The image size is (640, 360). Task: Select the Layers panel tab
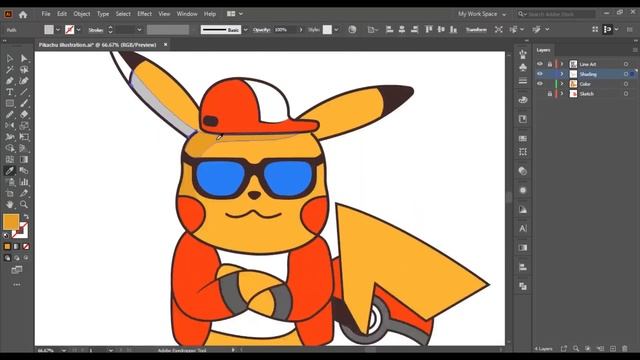pyautogui.click(x=543, y=50)
